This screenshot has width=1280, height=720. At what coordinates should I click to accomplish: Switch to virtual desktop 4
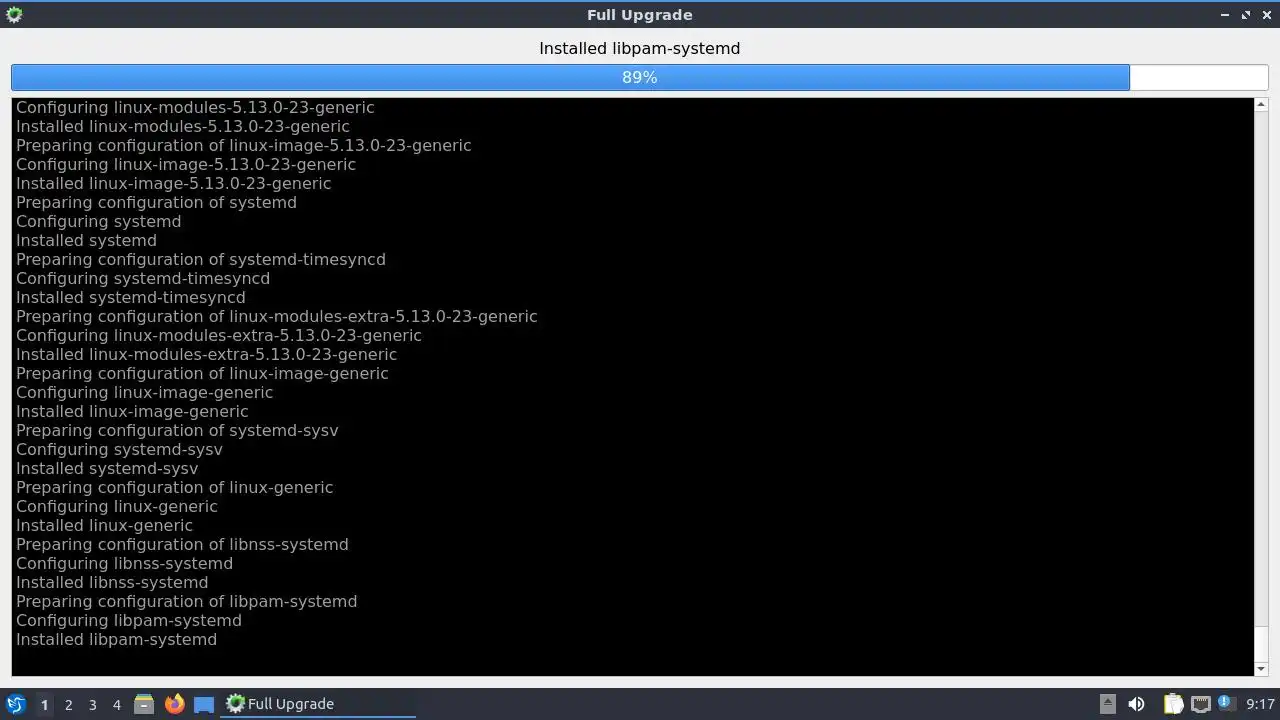pyautogui.click(x=116, y=704)
